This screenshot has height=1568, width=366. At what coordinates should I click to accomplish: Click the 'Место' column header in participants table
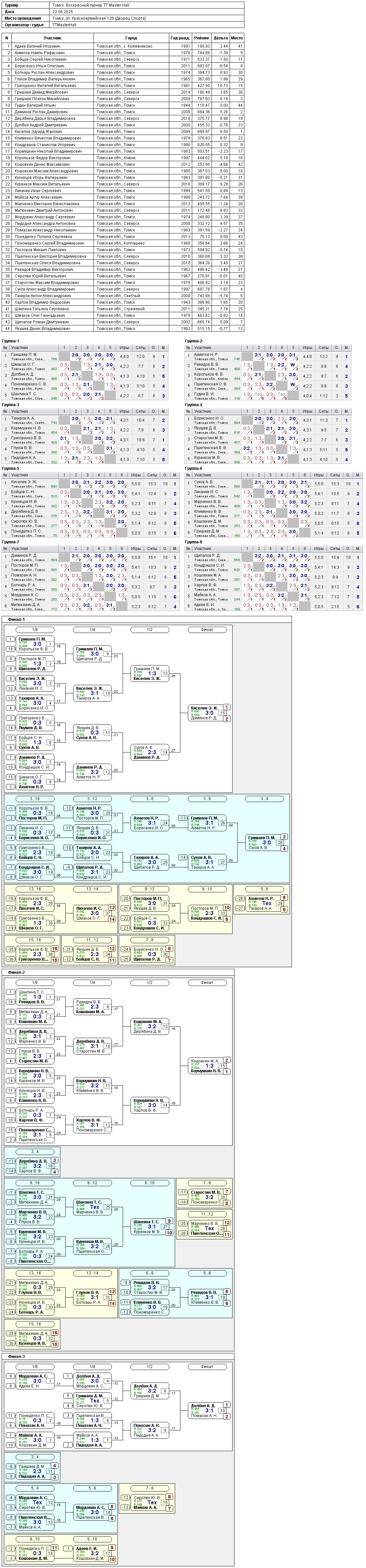(x=236, y=38)
